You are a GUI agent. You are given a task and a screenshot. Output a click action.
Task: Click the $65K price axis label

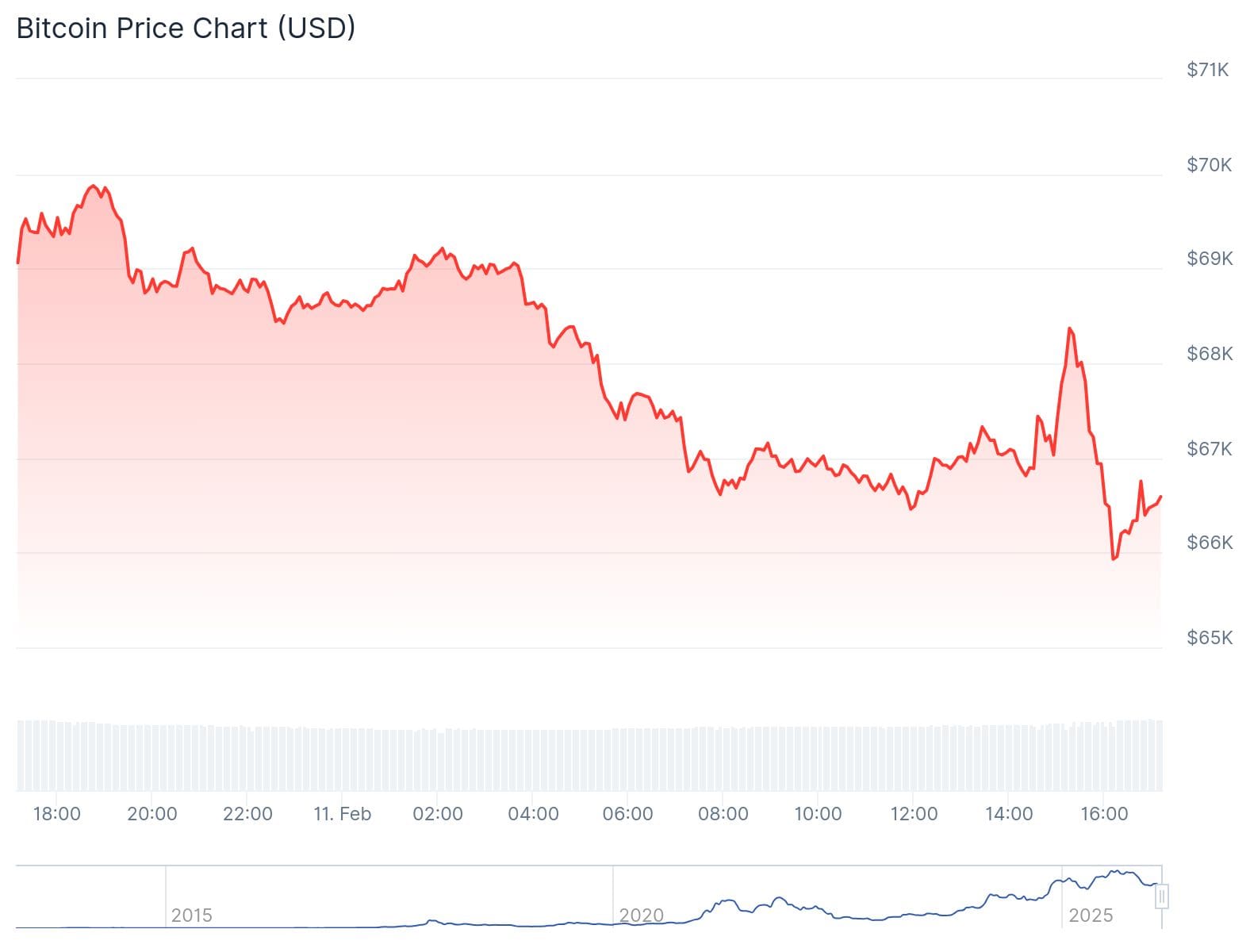click(x=1209, y=638)
